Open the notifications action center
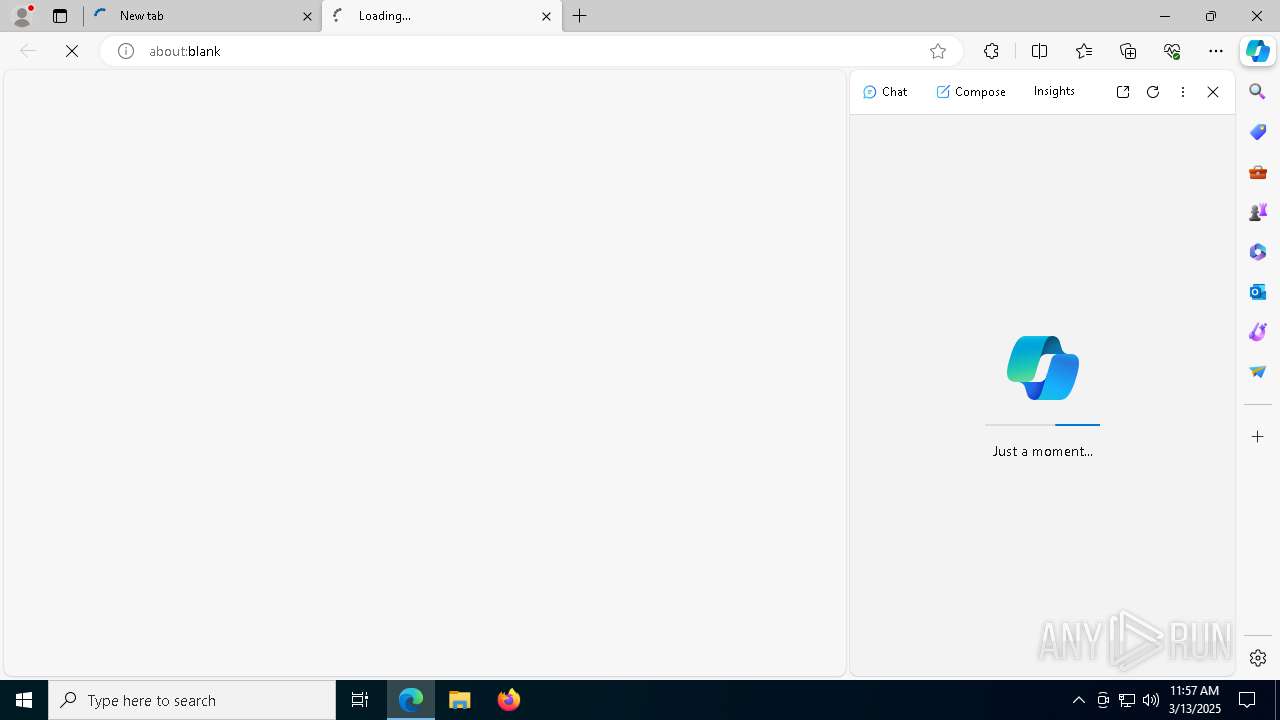The image size is (1280, 720). point(1248,700)
